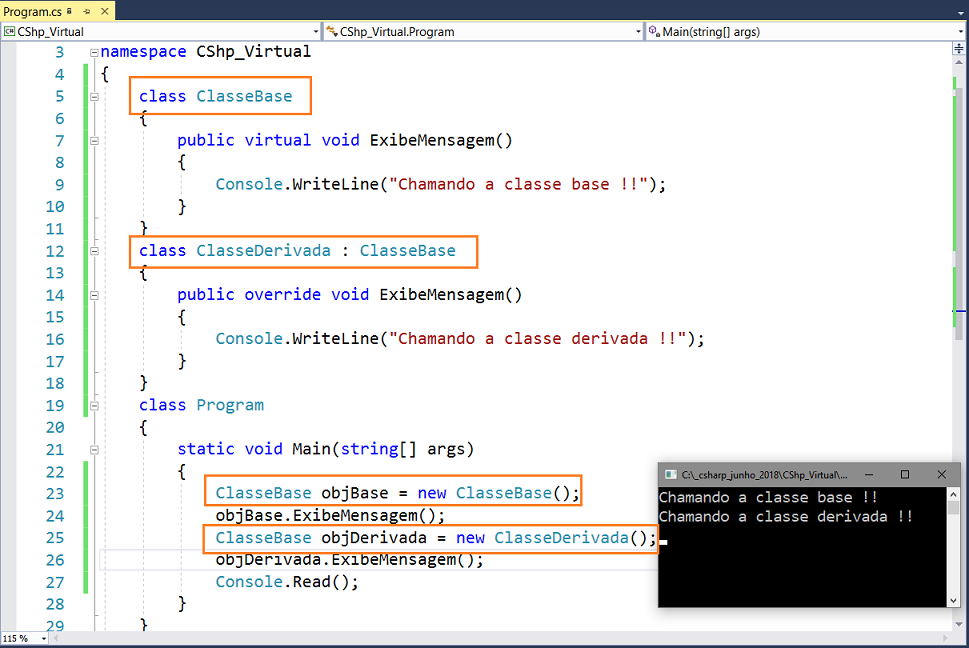The width and height of the screenshot is (969, 648).
Task: Click "objDerivada.ExibeMensagem();" on line 26
Action: click(349, 560)
